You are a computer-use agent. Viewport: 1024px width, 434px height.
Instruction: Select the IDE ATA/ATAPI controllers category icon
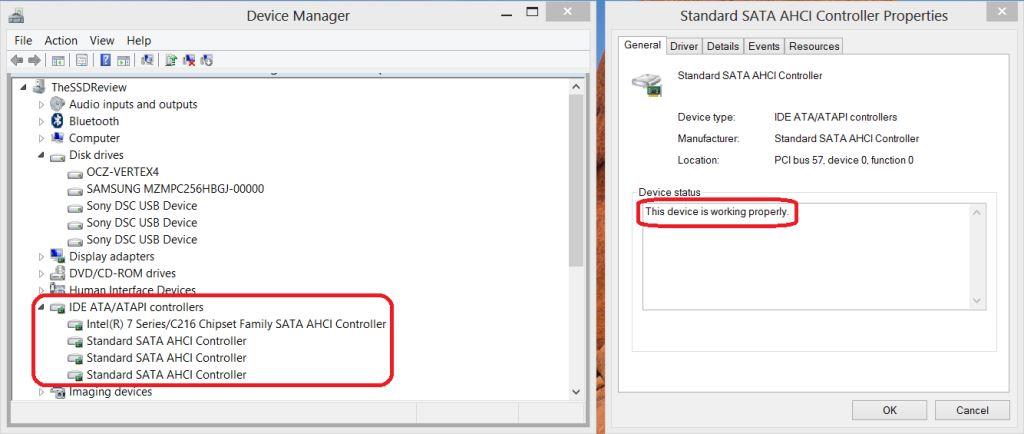58,307
